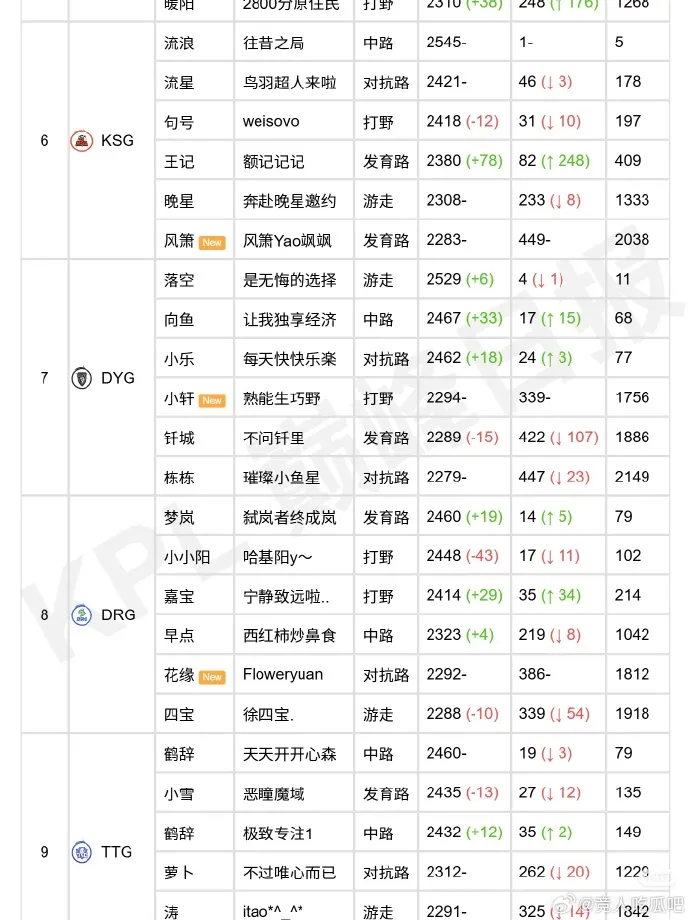Image resolution: width=690 pixels, height=920 pixels.
Task: Click the game ID Floweryuan
Action: tap(283, 675)
